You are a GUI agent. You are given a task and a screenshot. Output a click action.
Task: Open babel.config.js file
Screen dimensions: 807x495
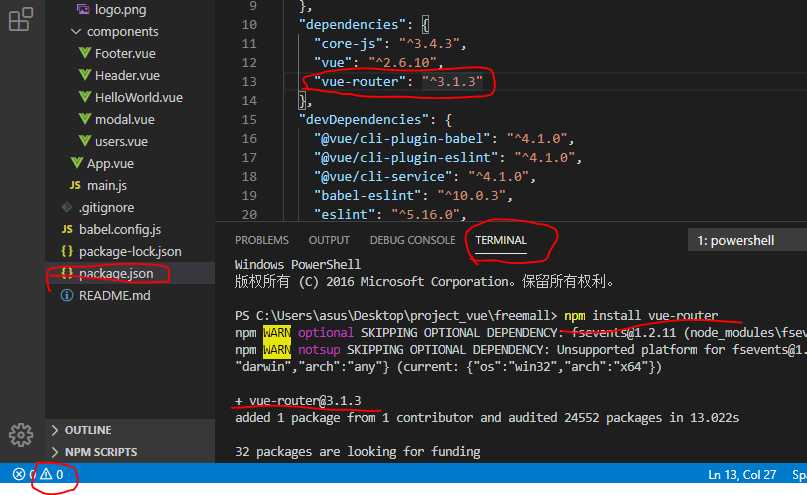(x=120, y=229)
